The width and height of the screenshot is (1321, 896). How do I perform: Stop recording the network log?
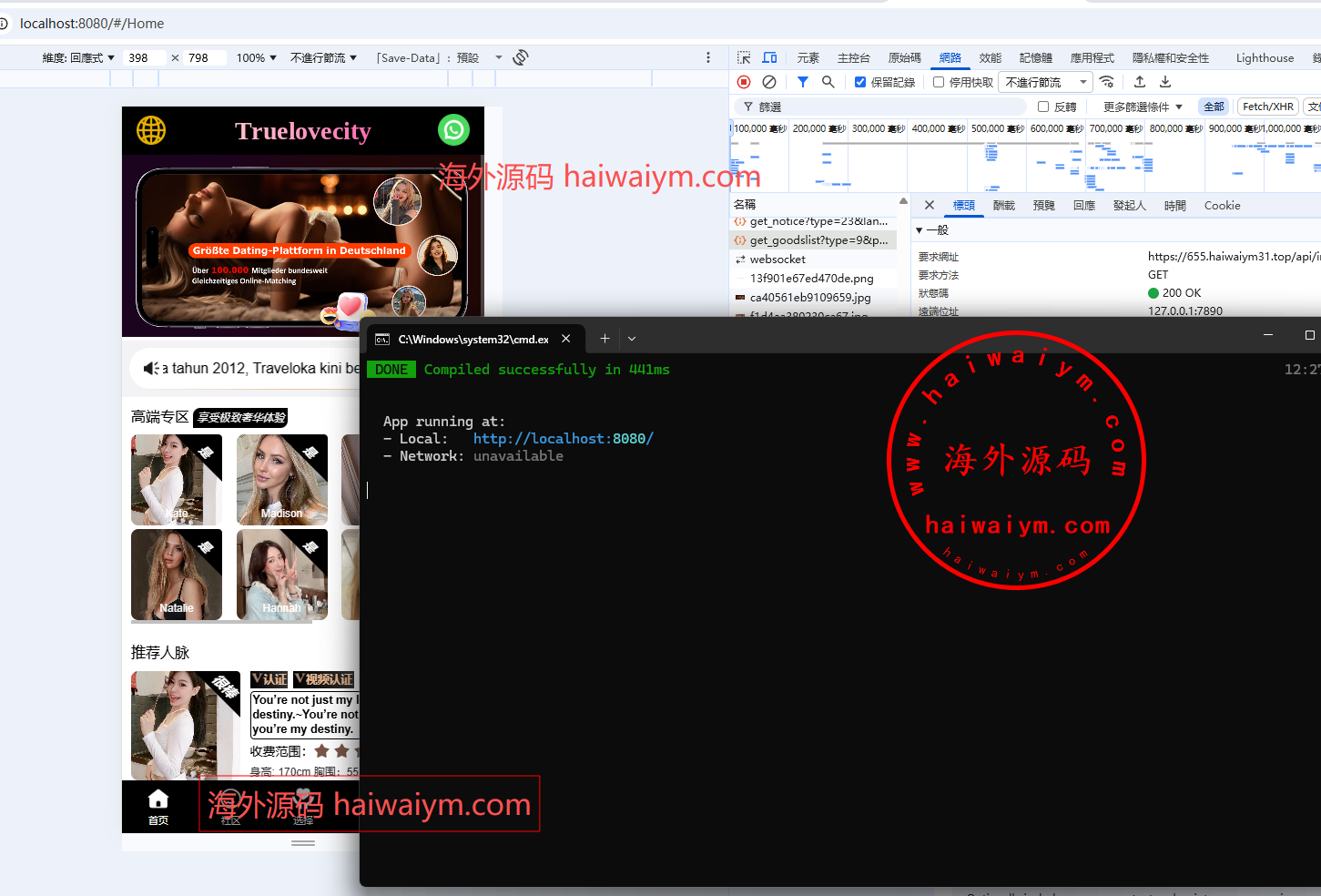coord(744,82)
